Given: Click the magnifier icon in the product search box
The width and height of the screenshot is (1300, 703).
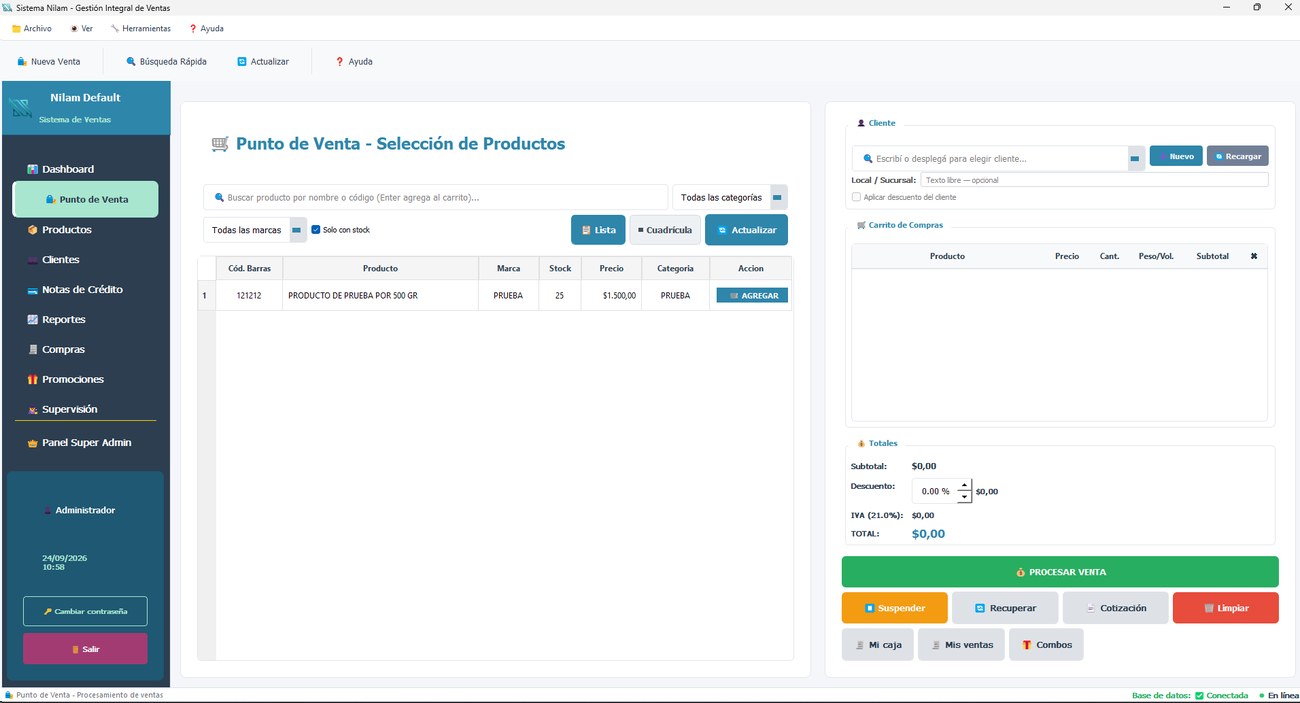Looking at the screenshot, I should (x=219, y=198).
